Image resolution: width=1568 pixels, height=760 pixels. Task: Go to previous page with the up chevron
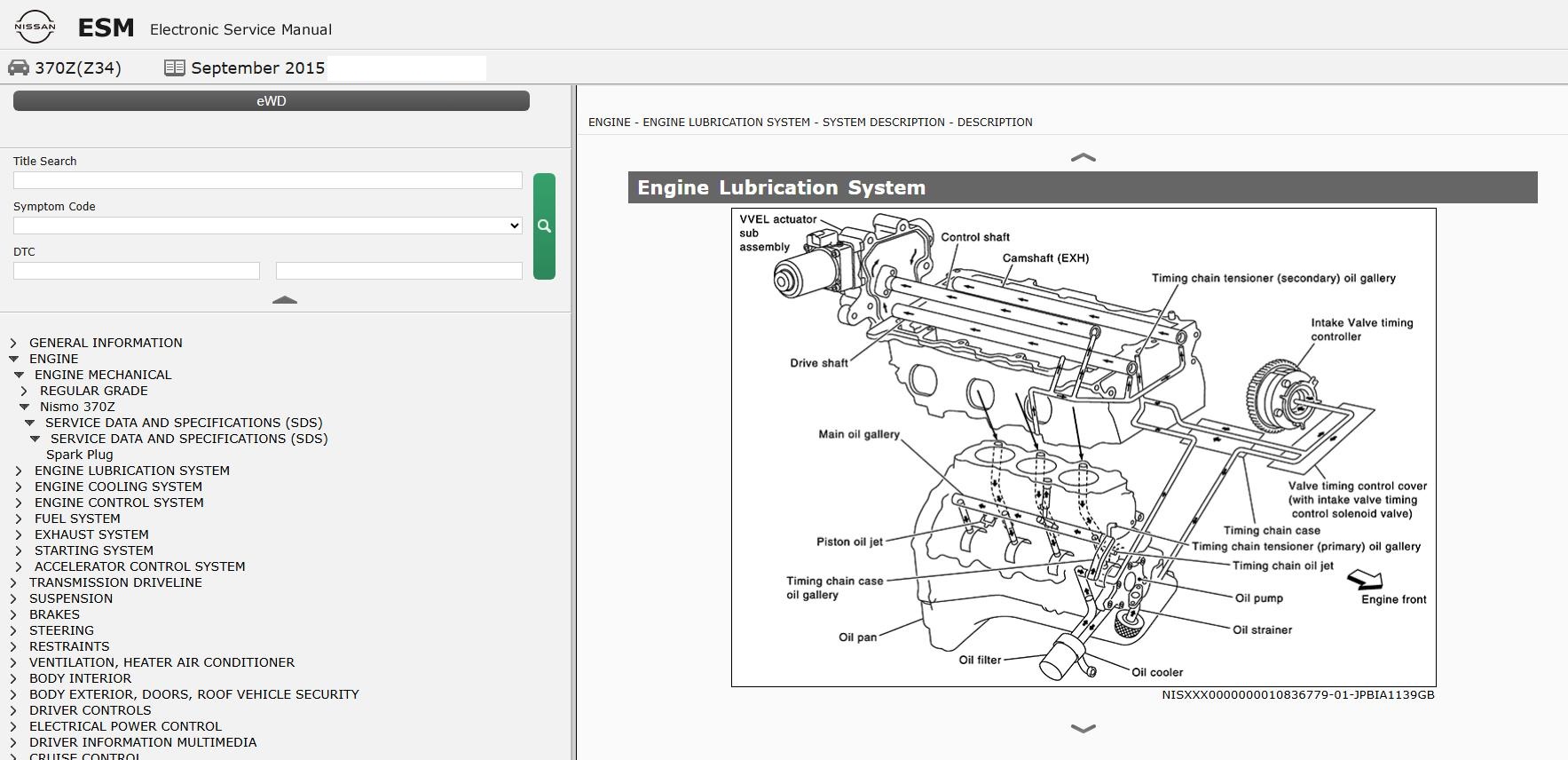coord(1083,157)
